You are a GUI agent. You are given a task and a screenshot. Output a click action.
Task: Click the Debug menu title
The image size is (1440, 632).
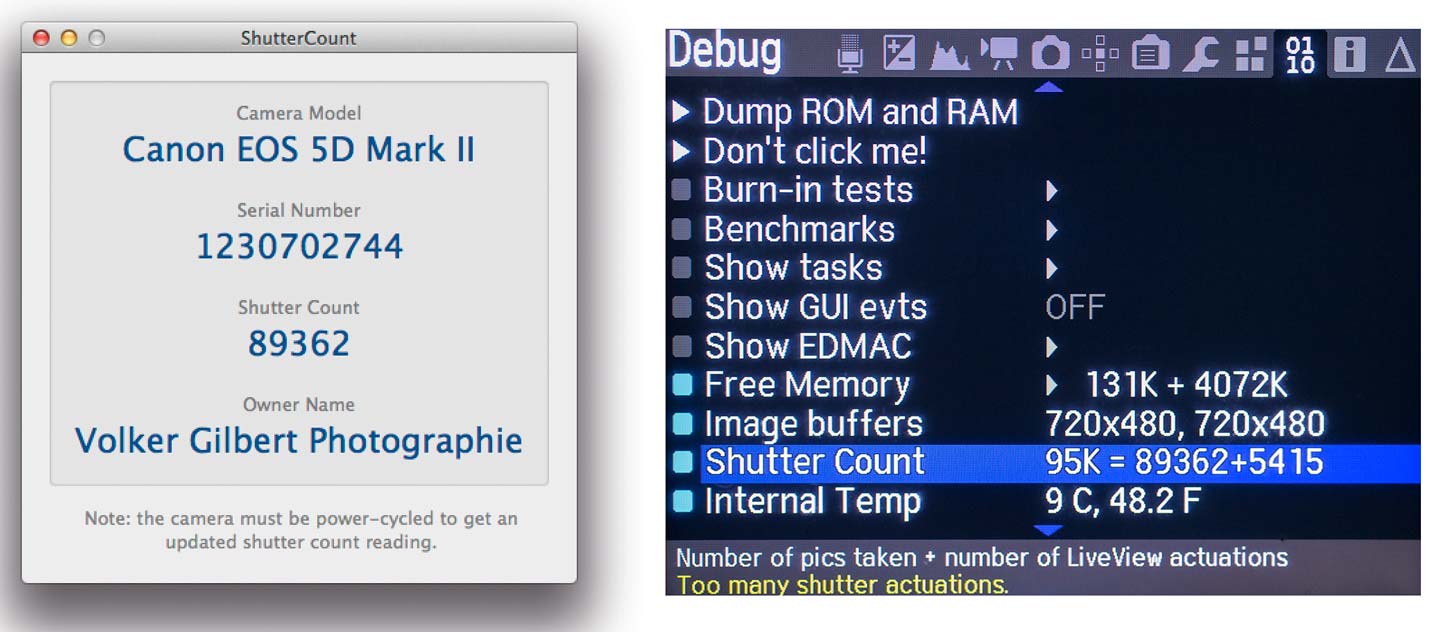coord(724,52)
